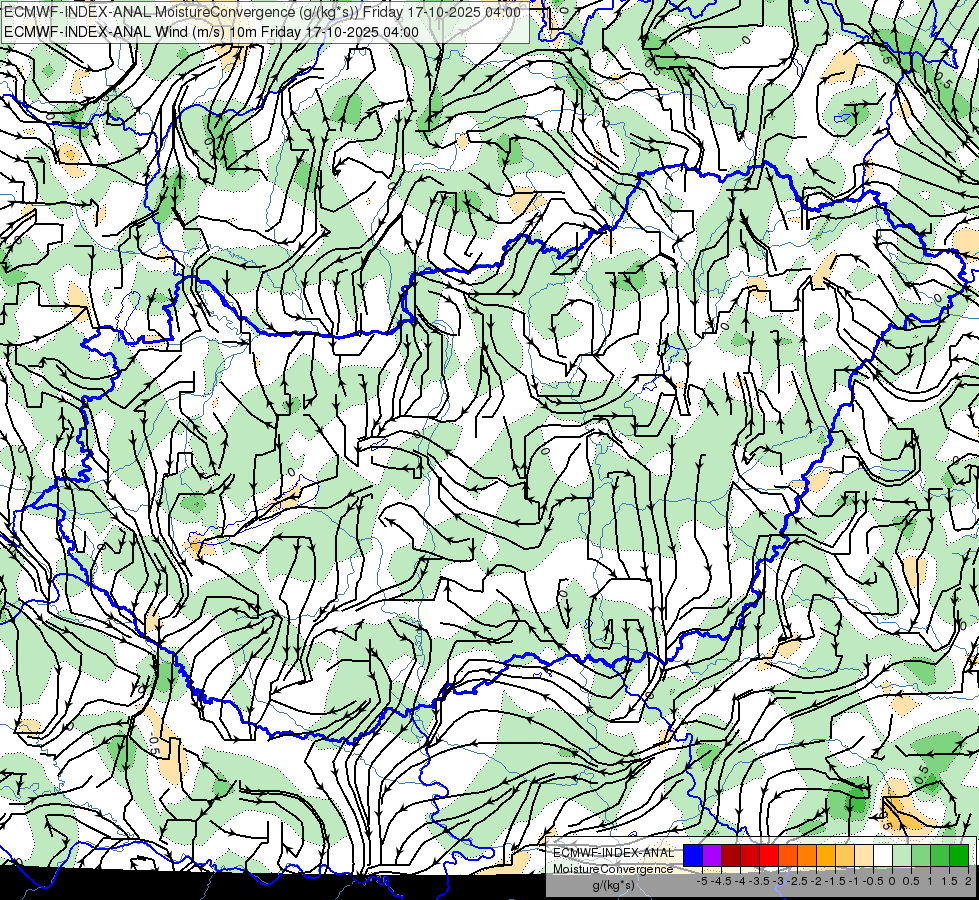Select the purple legend color swatch
979x900 pixels.
pyautogui.click(x=711, y=855)
